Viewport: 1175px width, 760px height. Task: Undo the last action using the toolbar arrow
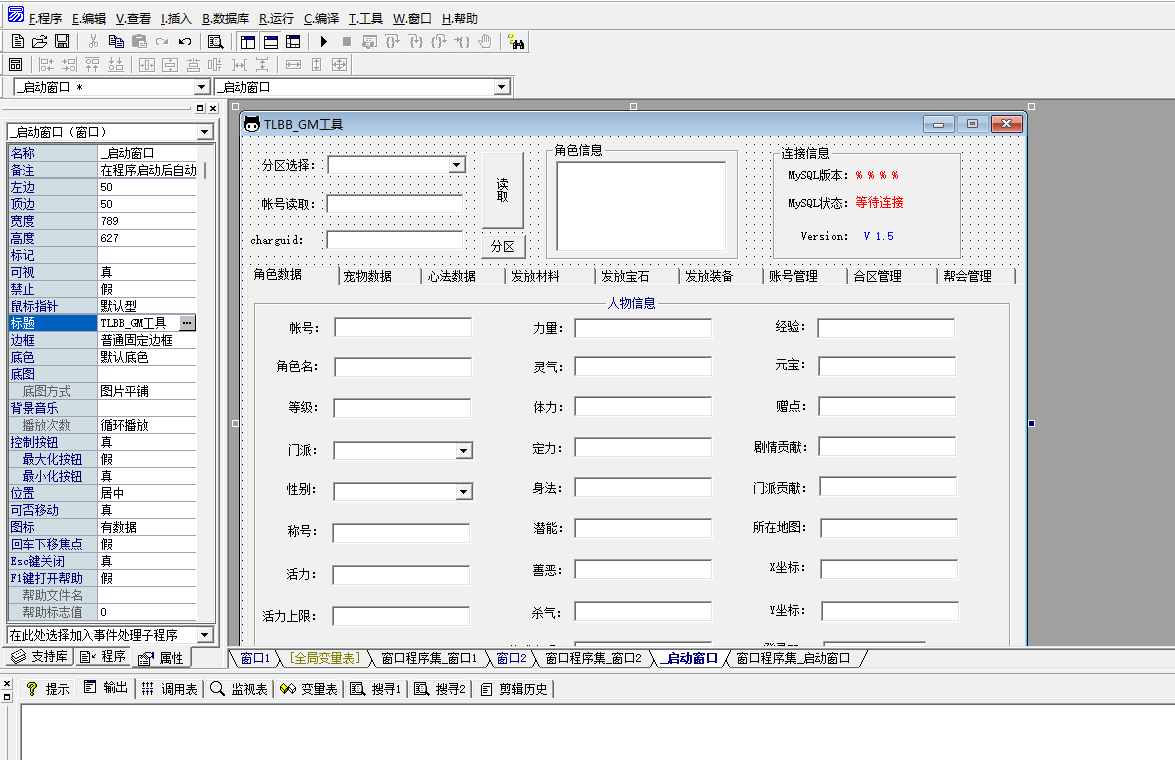[185, 41]
